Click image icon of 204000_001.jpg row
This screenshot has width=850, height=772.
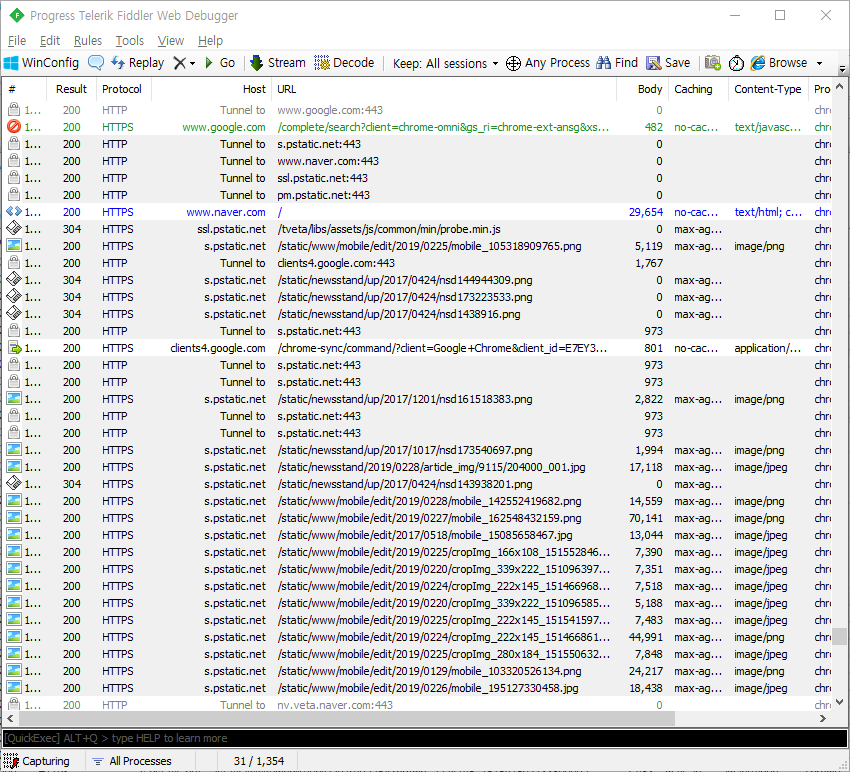click(14, 467)
